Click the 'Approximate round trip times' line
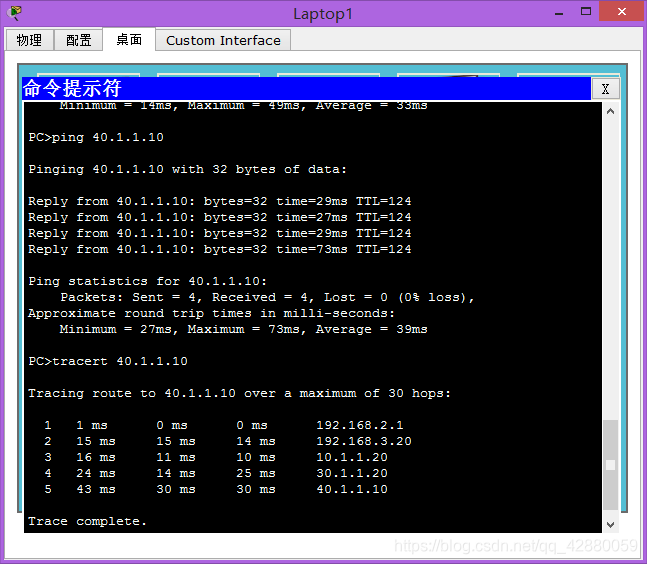 click(x=211, y=314)
